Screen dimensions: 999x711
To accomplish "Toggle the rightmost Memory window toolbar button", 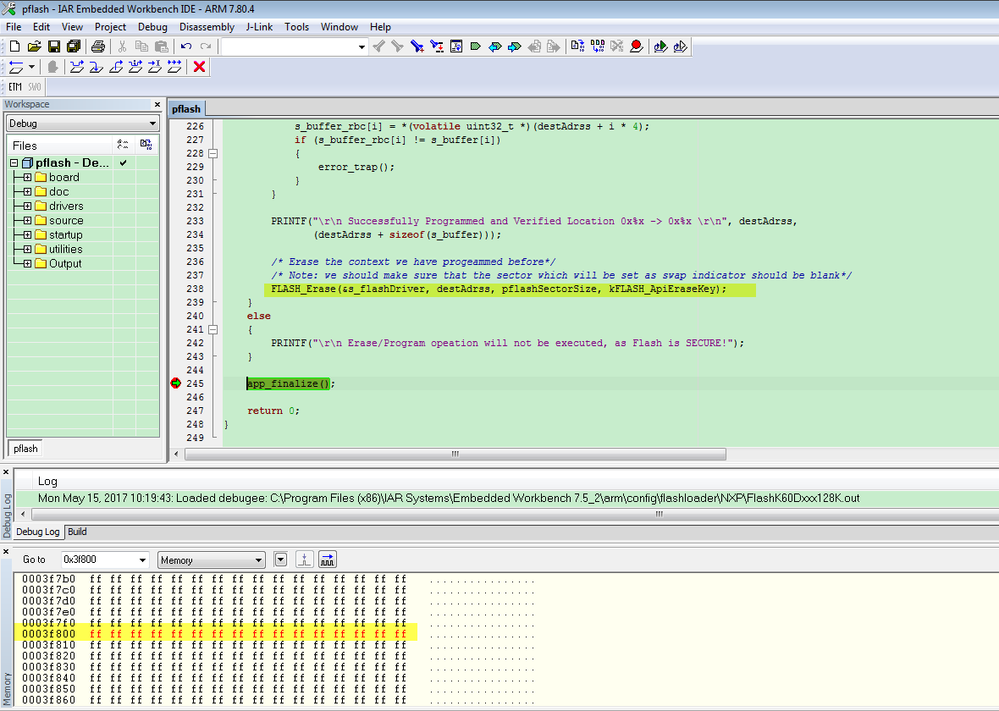I will point(327,559).
